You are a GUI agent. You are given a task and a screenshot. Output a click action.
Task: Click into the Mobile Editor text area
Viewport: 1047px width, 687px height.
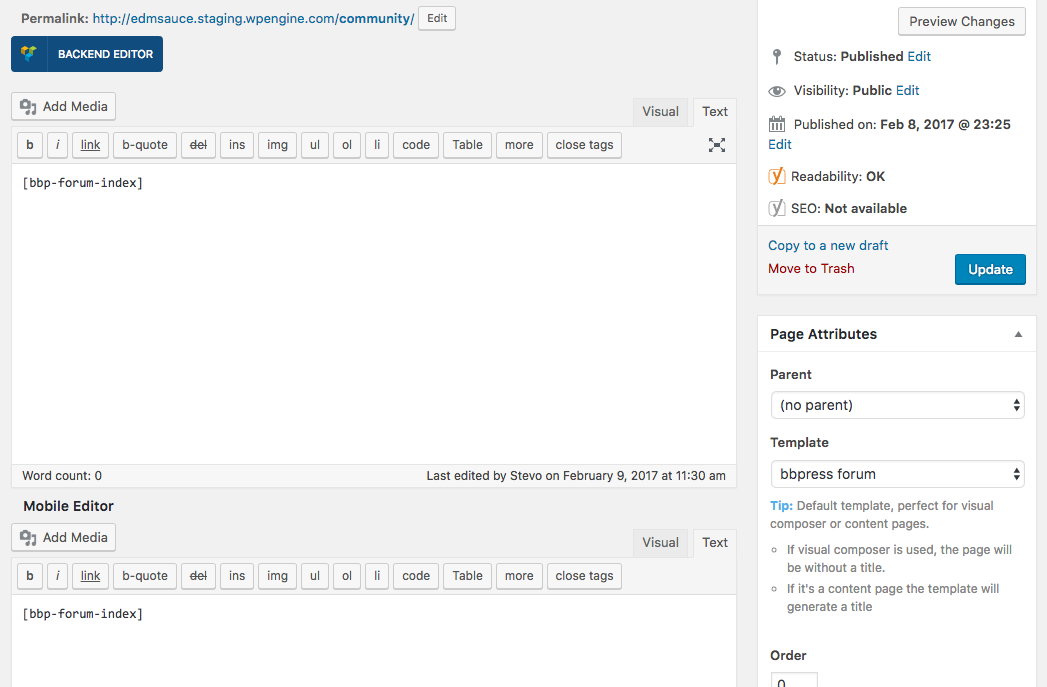coord(374,641)
